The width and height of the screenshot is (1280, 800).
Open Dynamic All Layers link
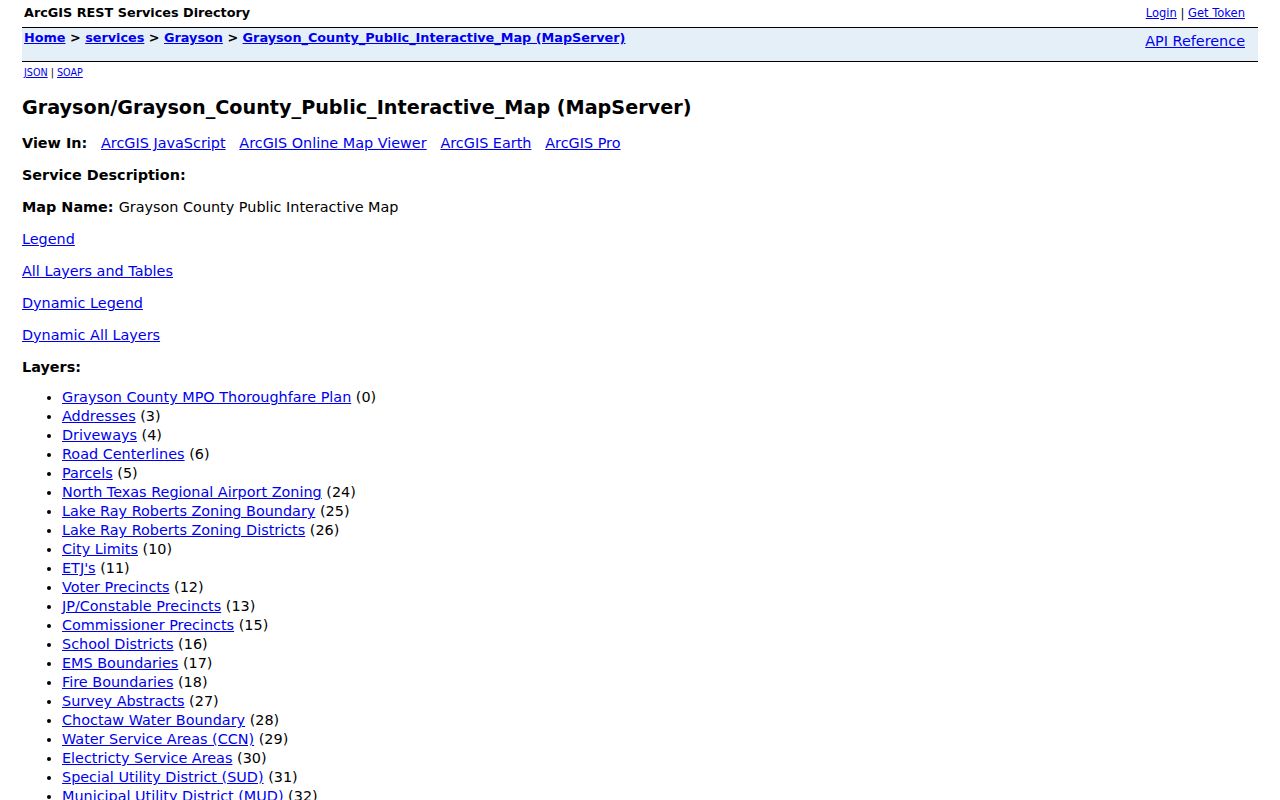click(91, 335)
